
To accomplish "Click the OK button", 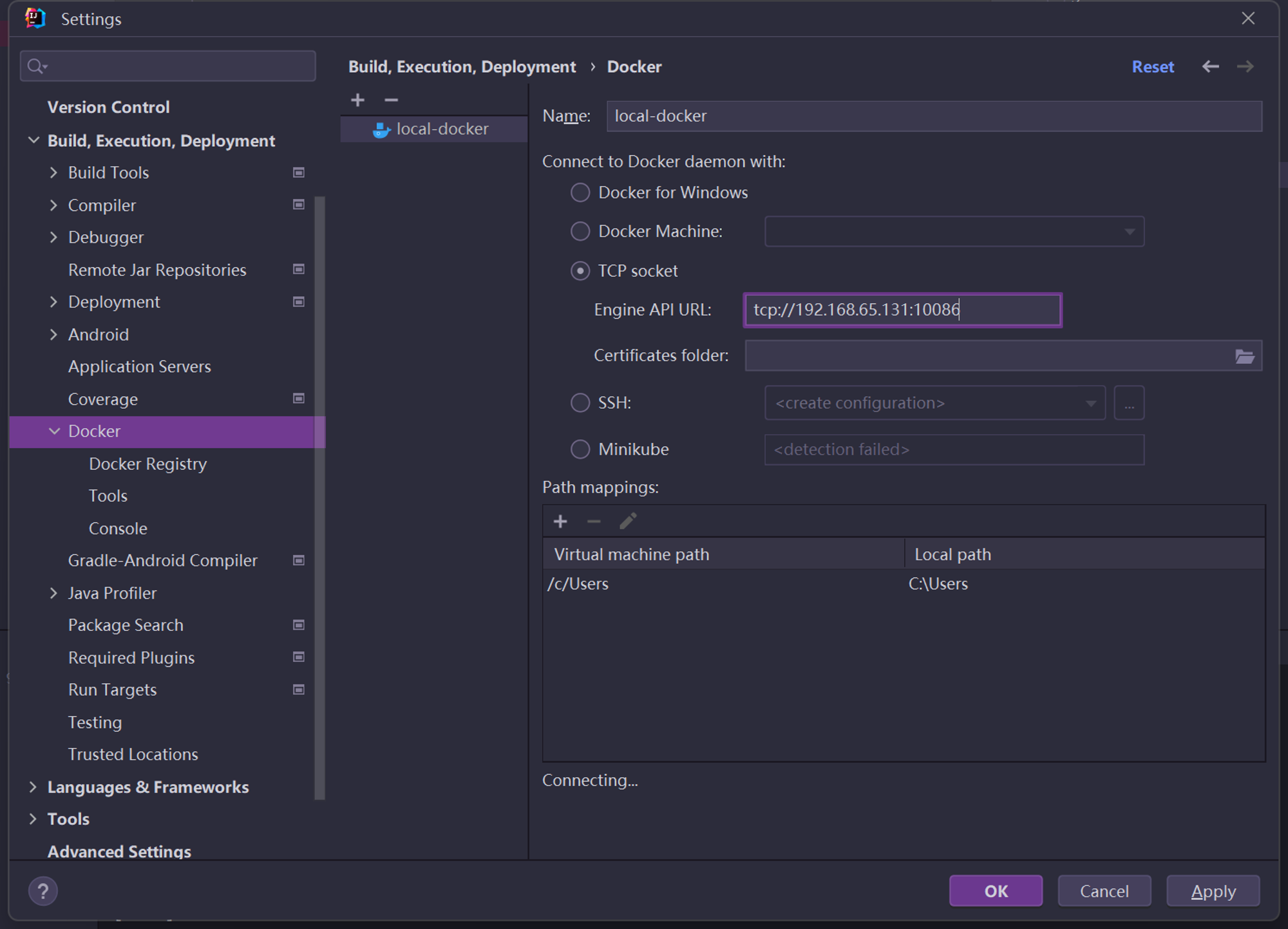I will [996, 891].
